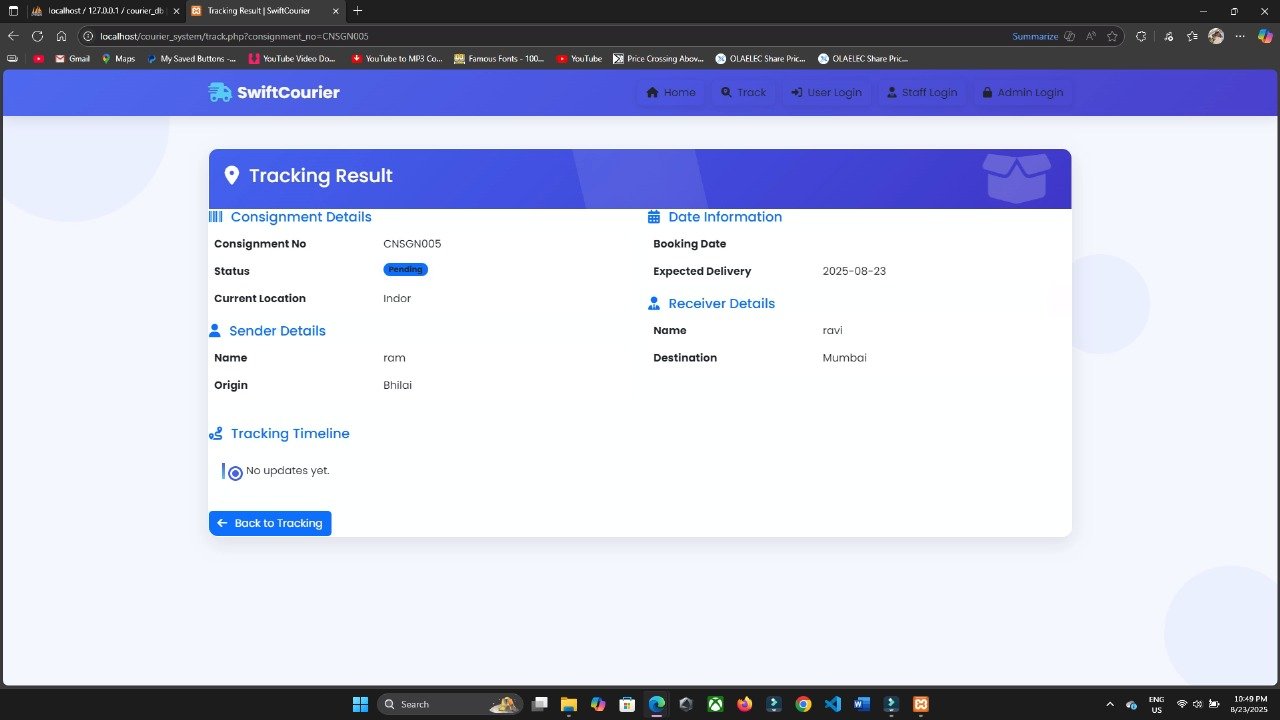Open Home in the navigation bar

671,93
